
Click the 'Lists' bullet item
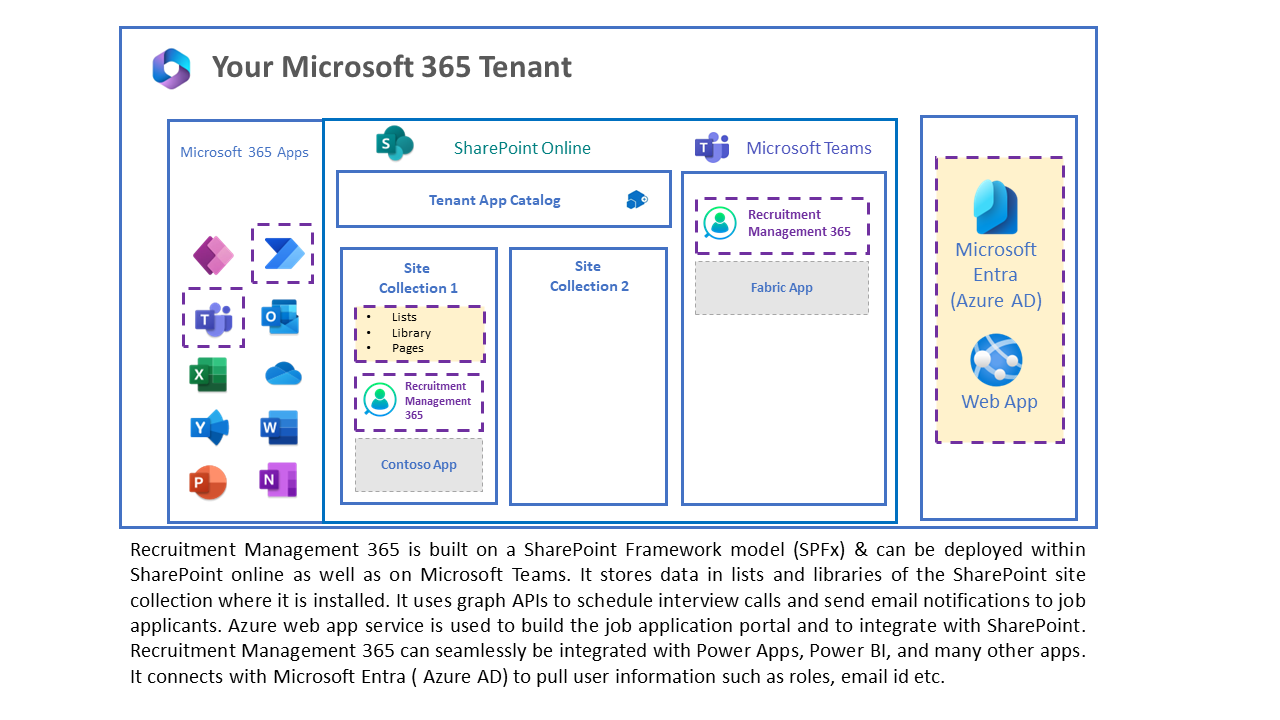click(x=404, y=317)
